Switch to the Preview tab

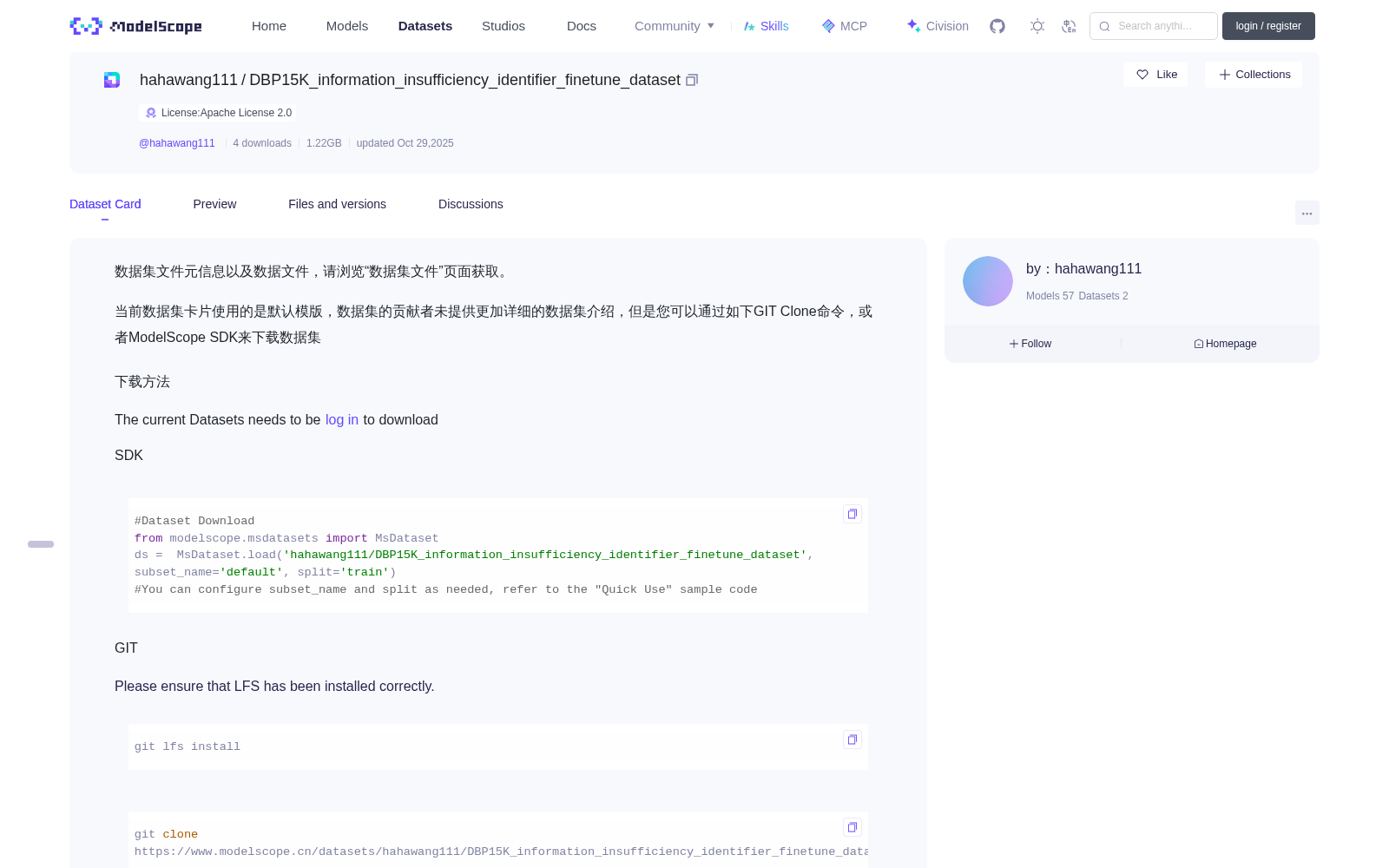(x=214, y=204)
